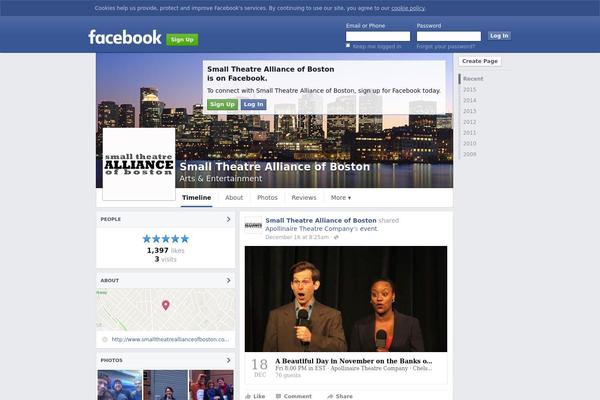Open the event photo with two actors
The width and height of the screenshot is (600, 400).
click(346, 299)
